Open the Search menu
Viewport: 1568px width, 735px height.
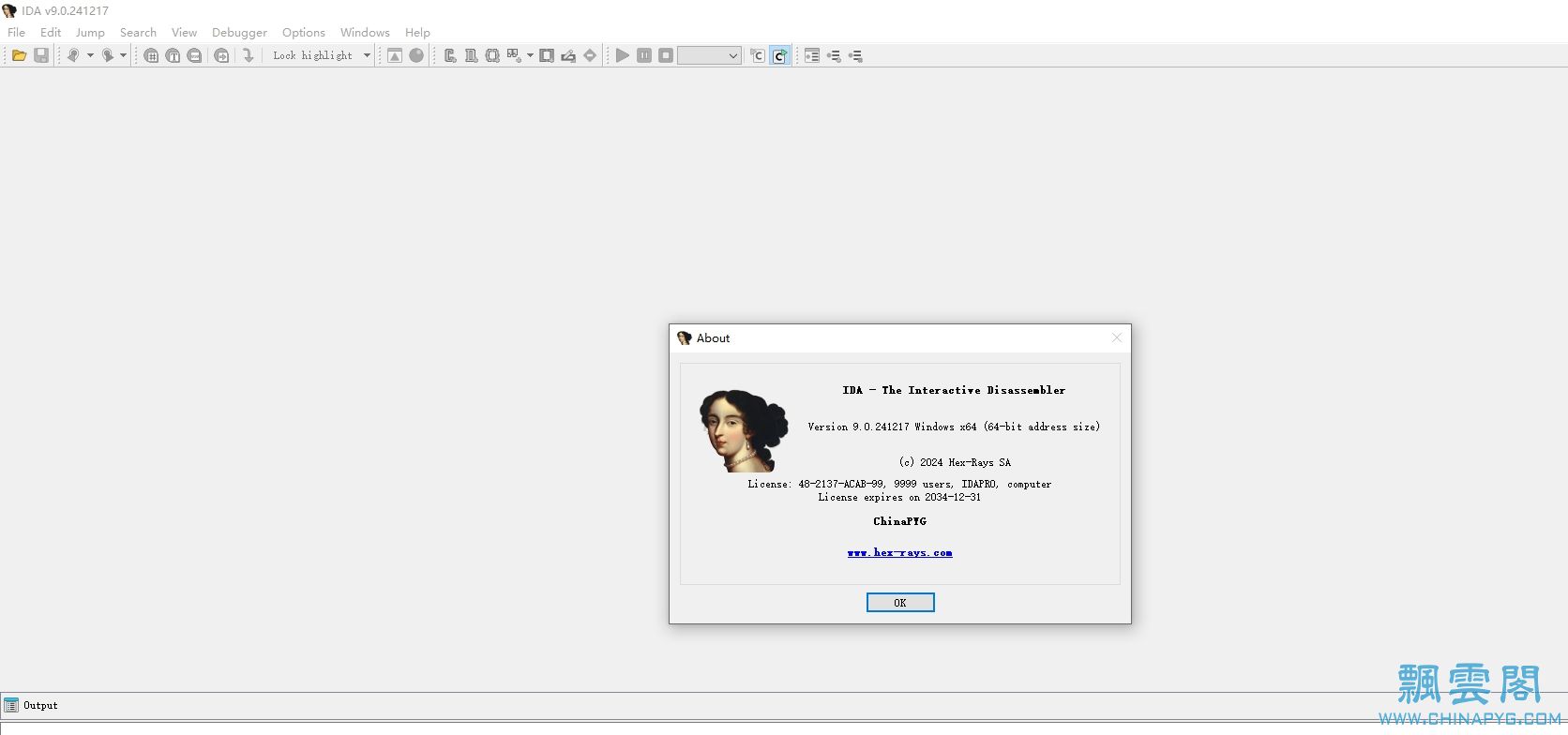click(138, 32)
